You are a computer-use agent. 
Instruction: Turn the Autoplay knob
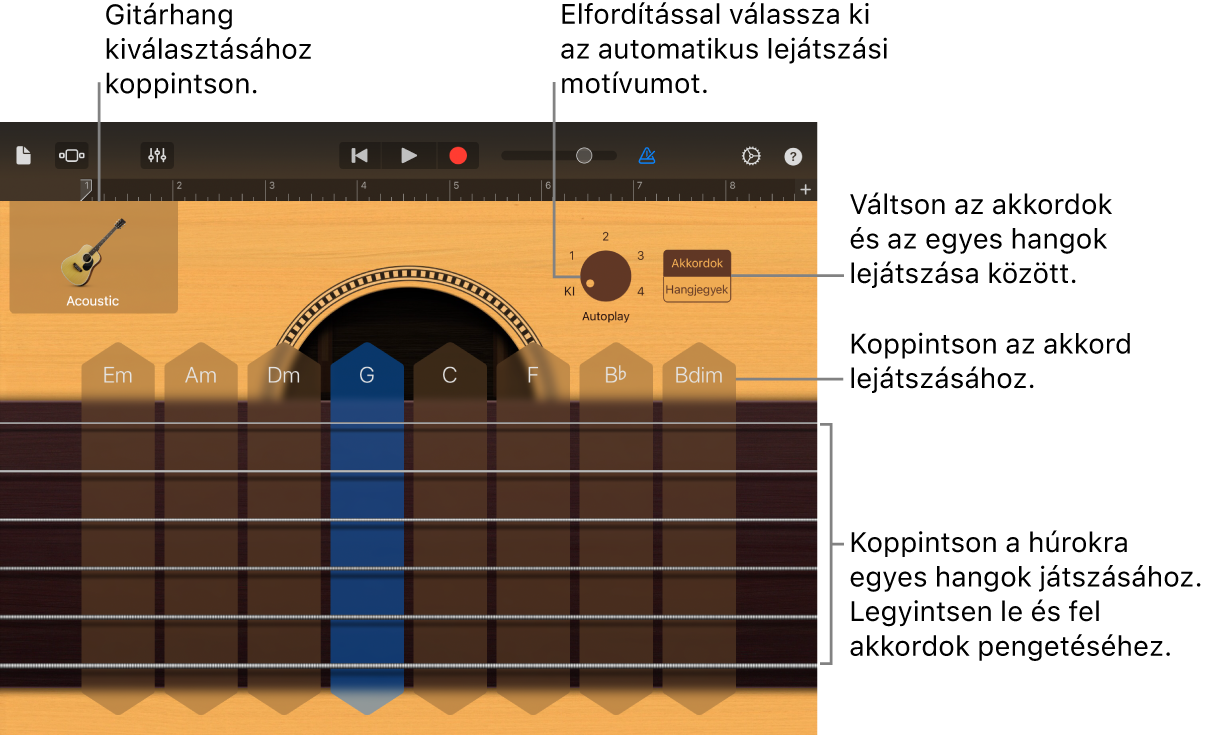(606, 275)
